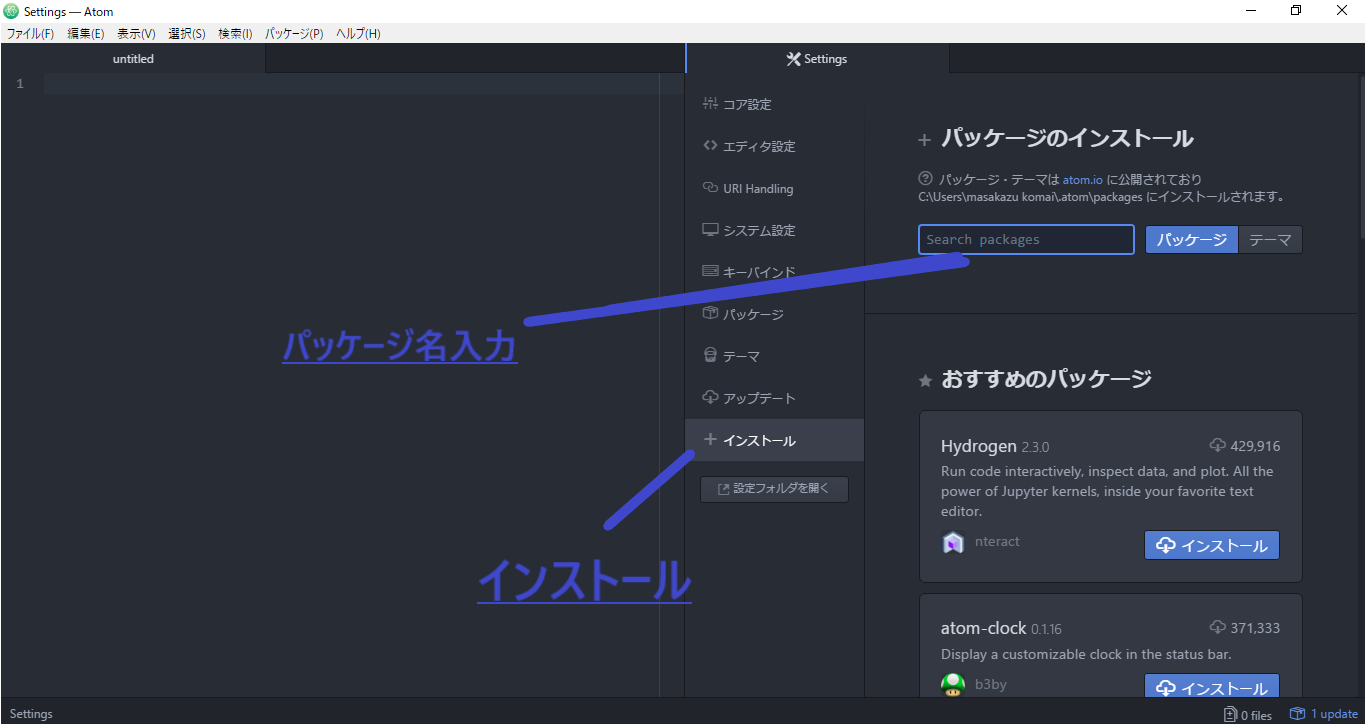Open the 編集(E) menu
This screenshot has height=724, width=1365.
click(x=85, y=33)
